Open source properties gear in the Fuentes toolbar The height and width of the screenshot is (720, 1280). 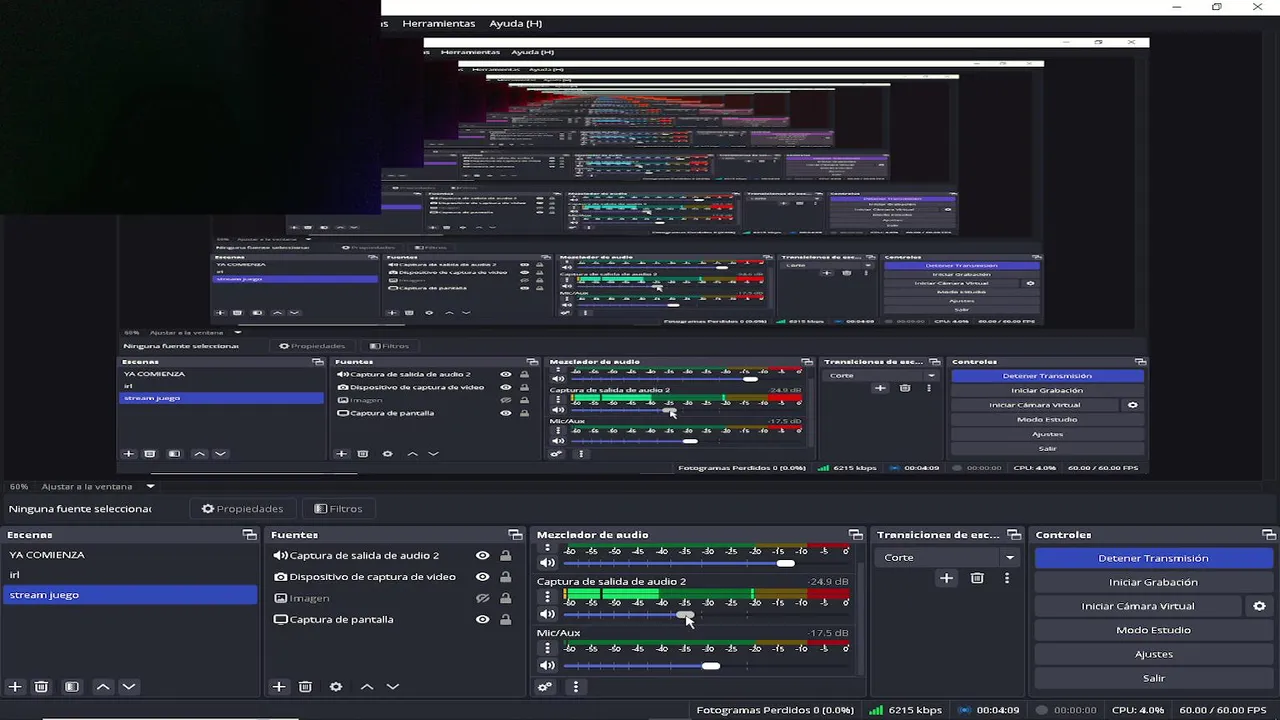tap(336, 687)
